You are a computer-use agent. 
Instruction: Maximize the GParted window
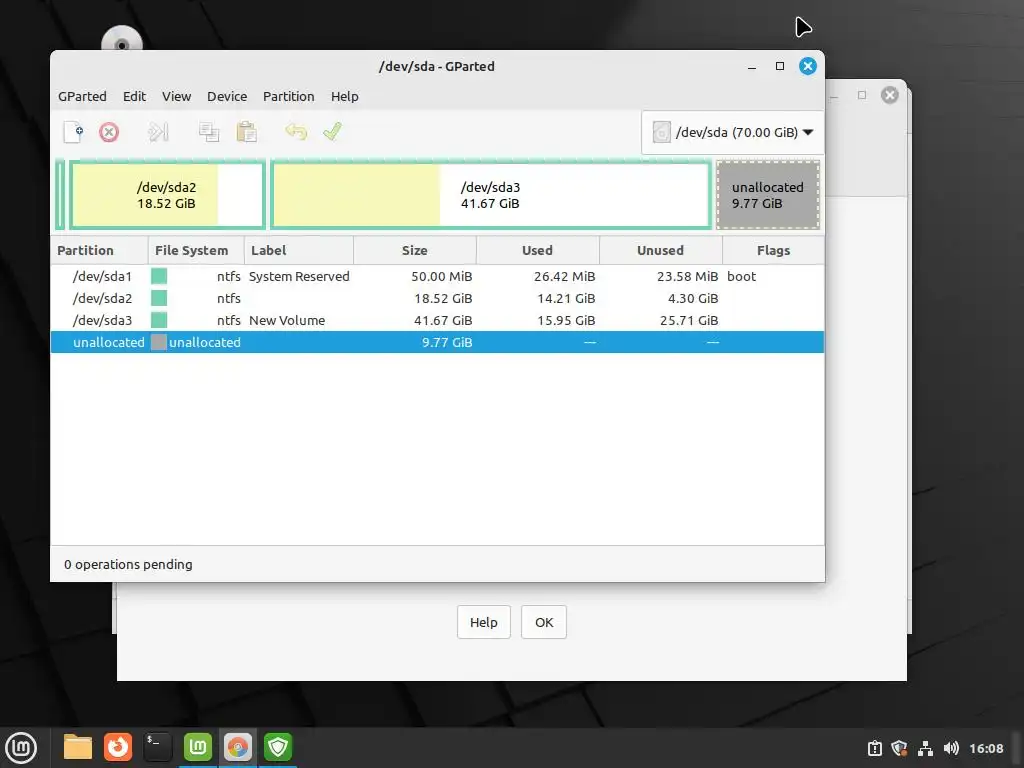tap(780, 66)
